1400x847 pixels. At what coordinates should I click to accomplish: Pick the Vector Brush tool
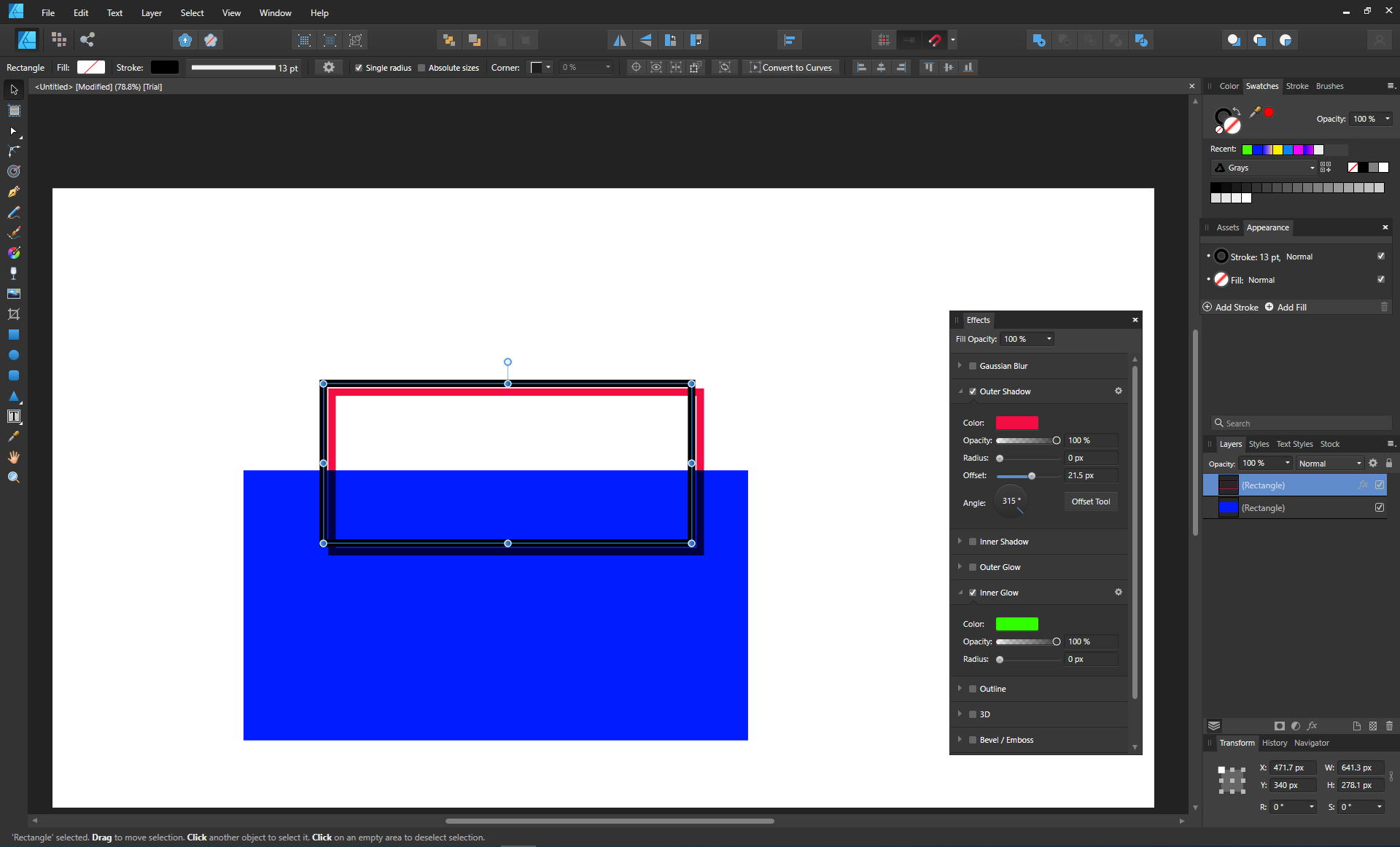pos(14,233)
